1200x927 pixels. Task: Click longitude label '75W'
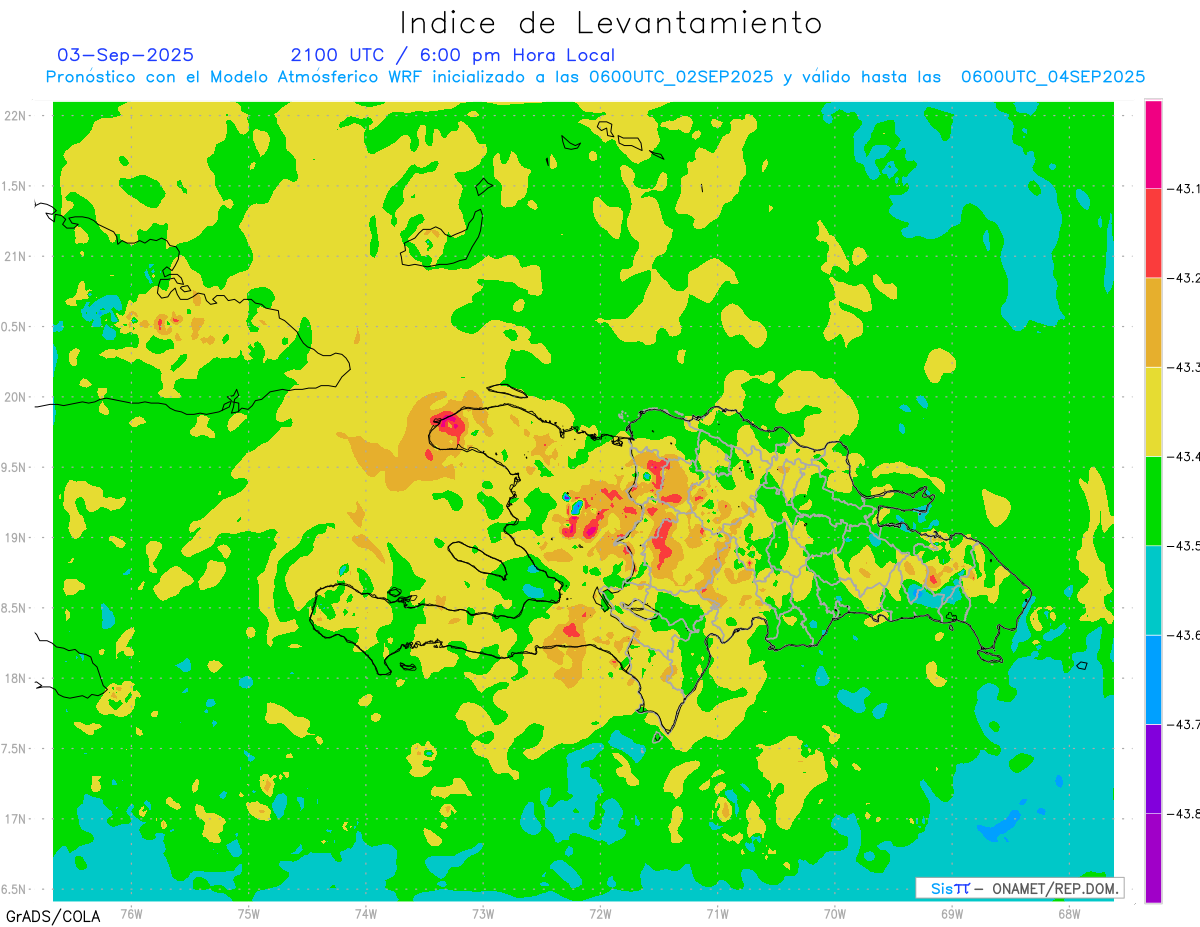[x=249, y=914]
